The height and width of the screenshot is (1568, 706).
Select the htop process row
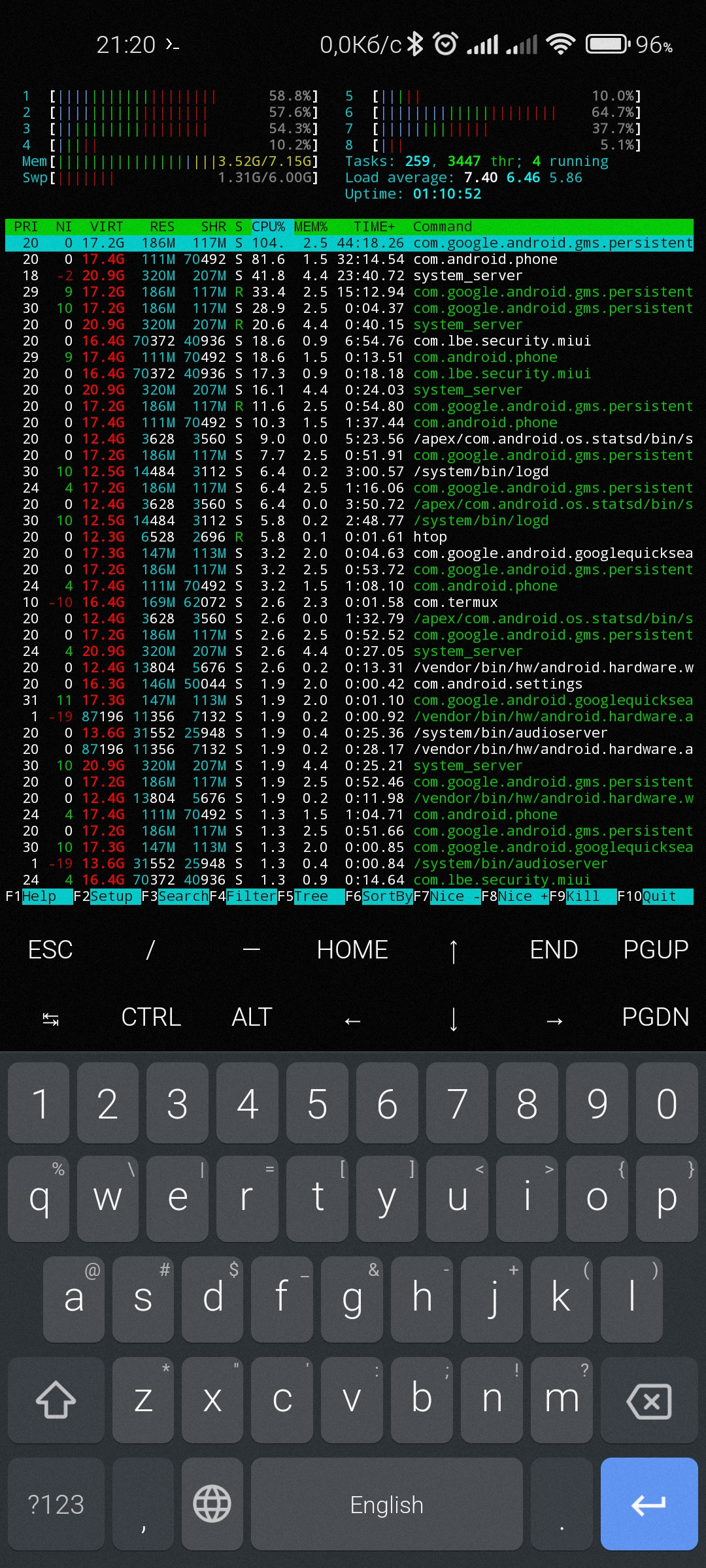349,537
